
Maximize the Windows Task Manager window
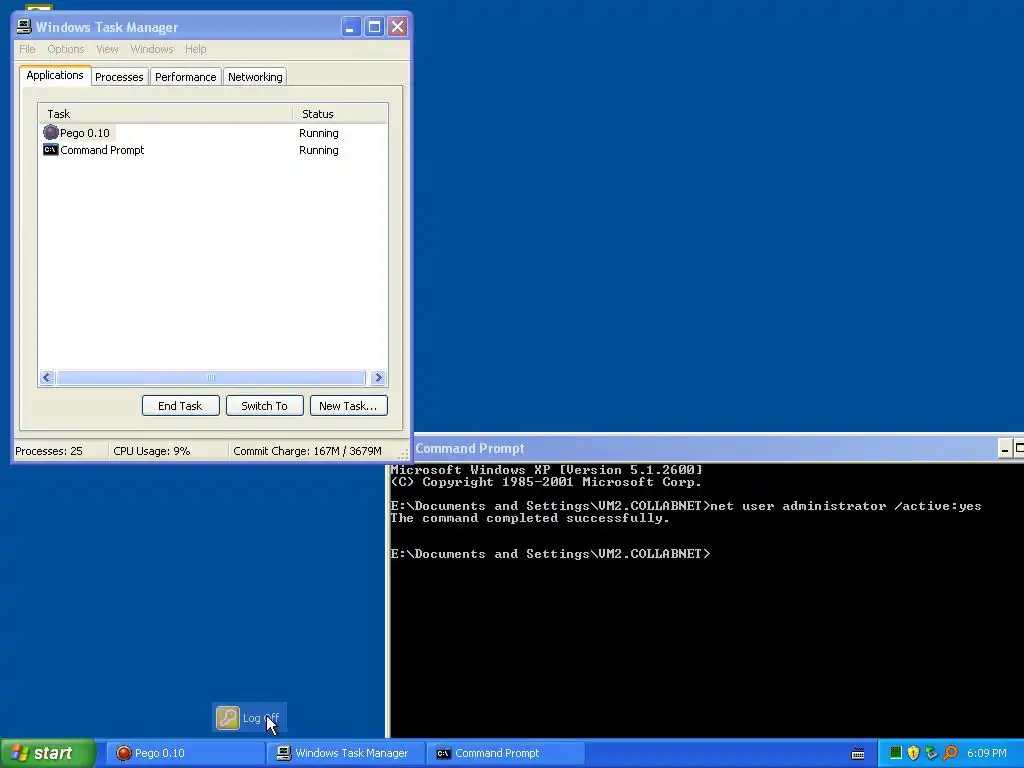tap(374, 27)
